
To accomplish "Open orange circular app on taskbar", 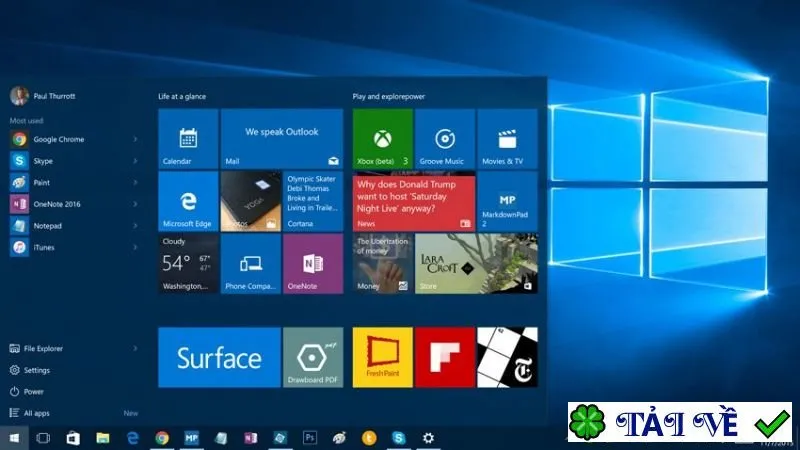I will tap(369, 438).
